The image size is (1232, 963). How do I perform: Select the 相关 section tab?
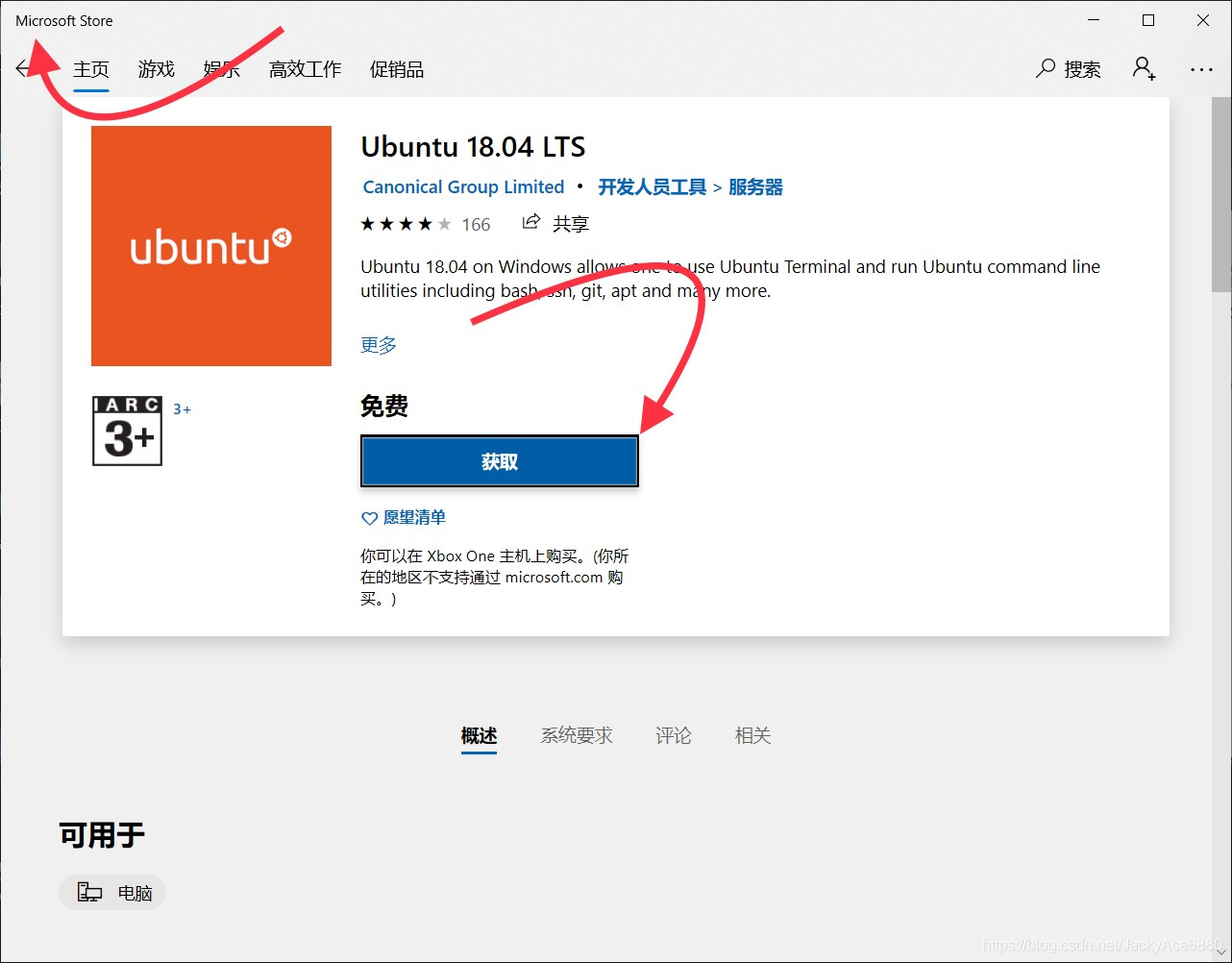753,735
